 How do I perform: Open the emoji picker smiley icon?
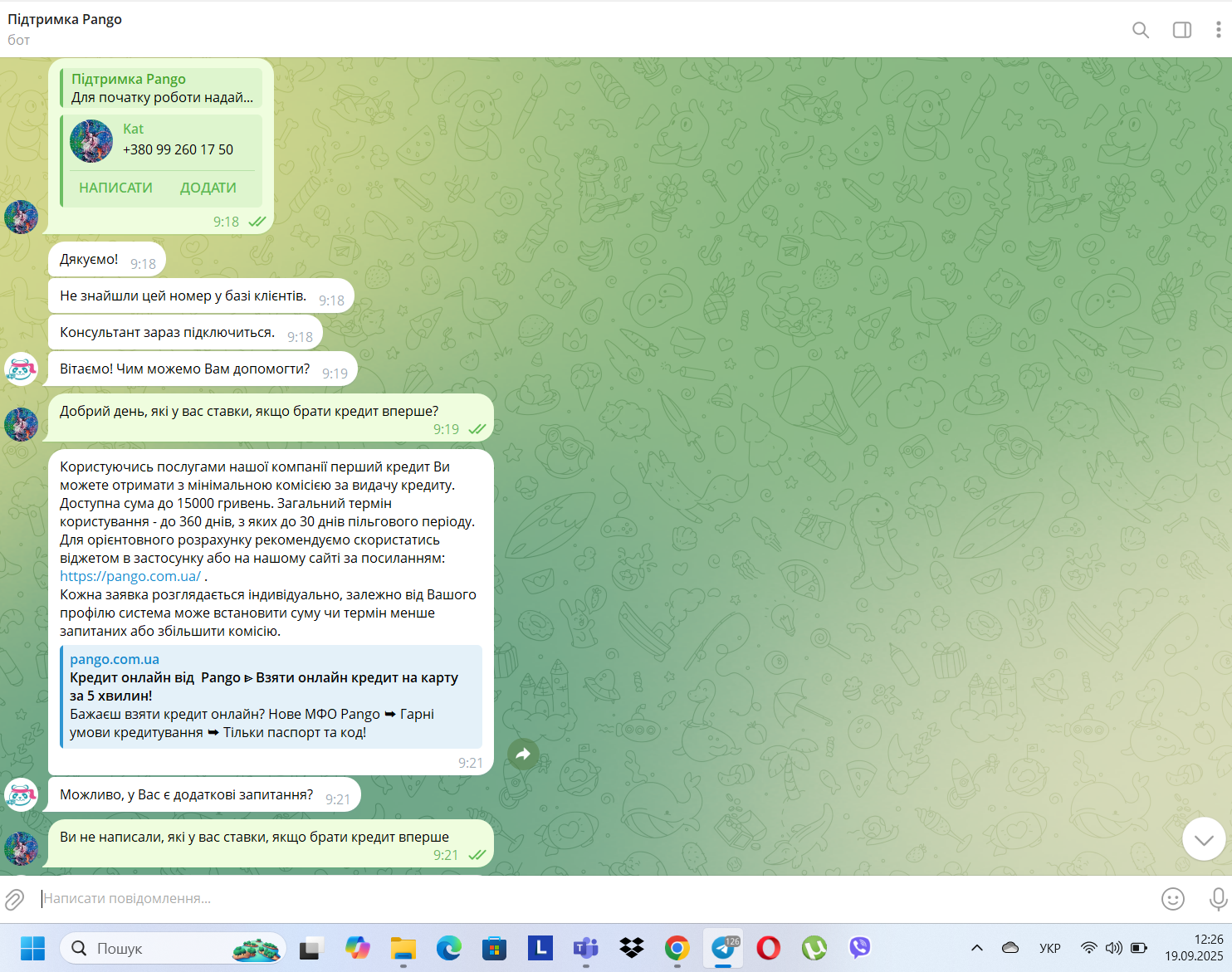1173,899
